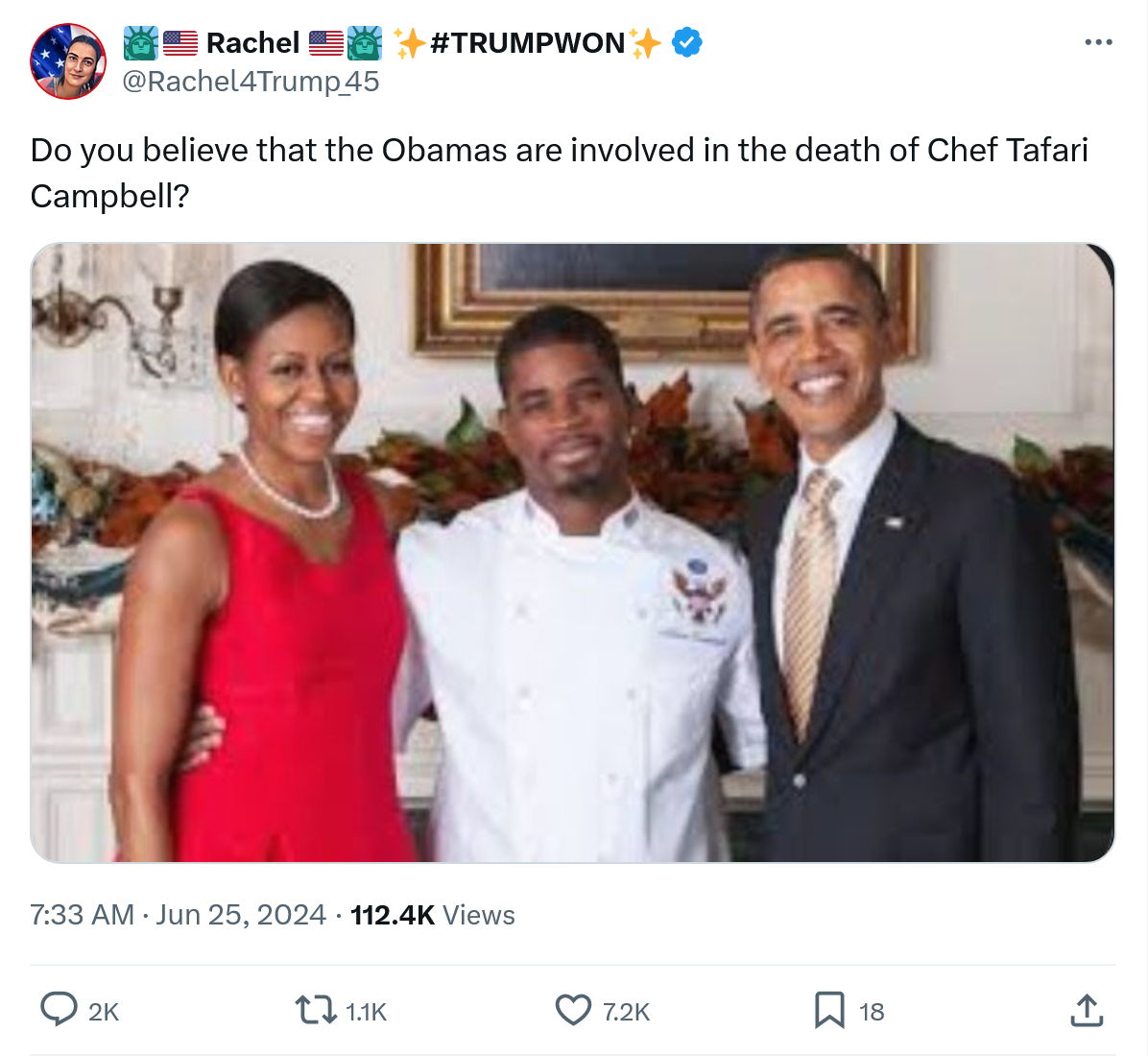
Task: Click the blue verified checkmark badge
Action: (686, 42)
